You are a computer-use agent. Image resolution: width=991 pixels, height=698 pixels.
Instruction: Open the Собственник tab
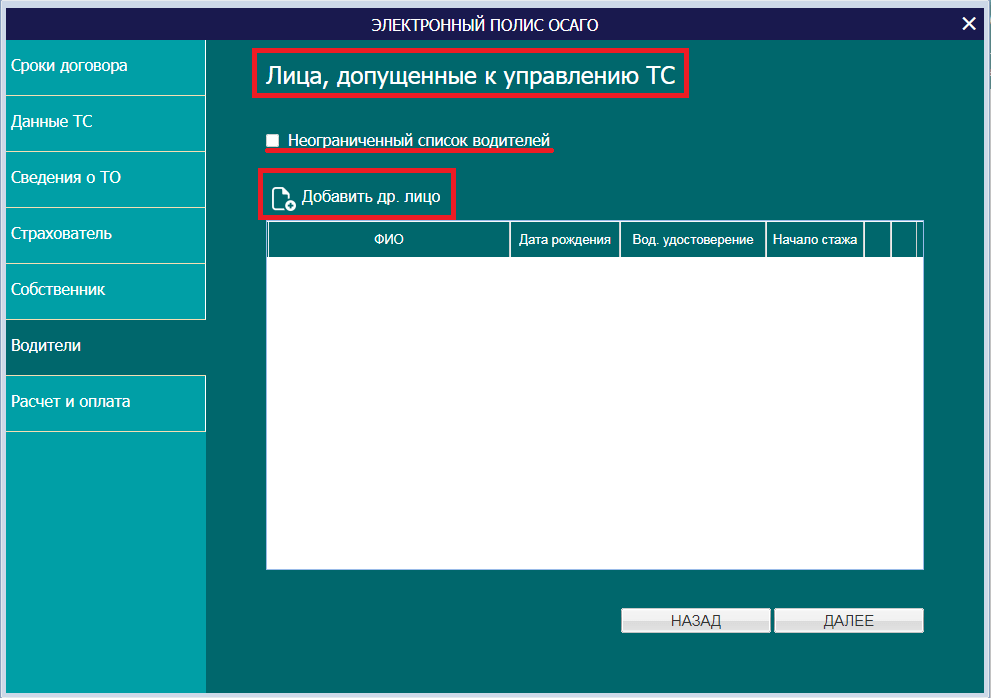[106, 291]
